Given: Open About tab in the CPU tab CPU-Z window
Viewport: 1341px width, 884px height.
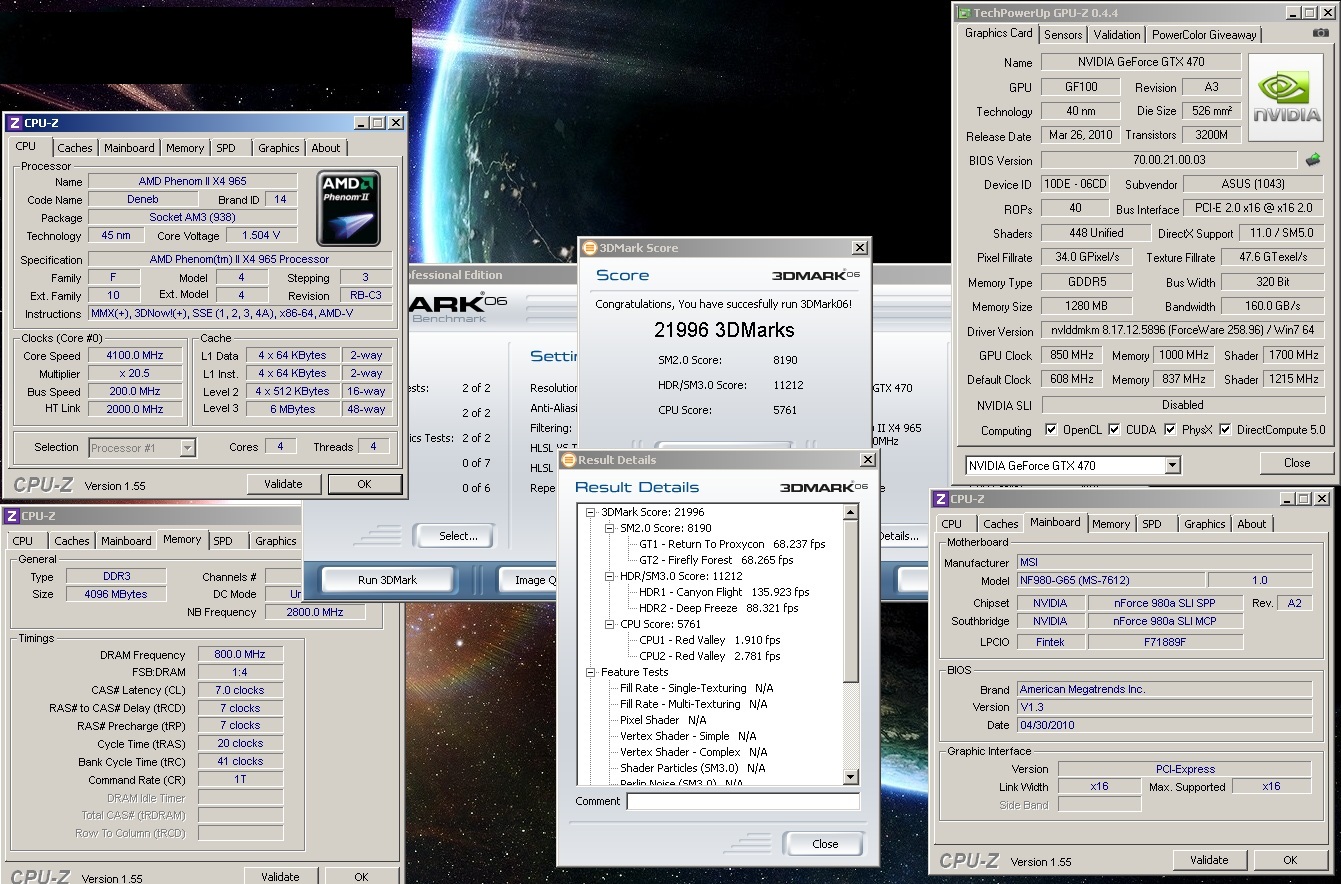Looking at the screenshot, I should (326, 148).
